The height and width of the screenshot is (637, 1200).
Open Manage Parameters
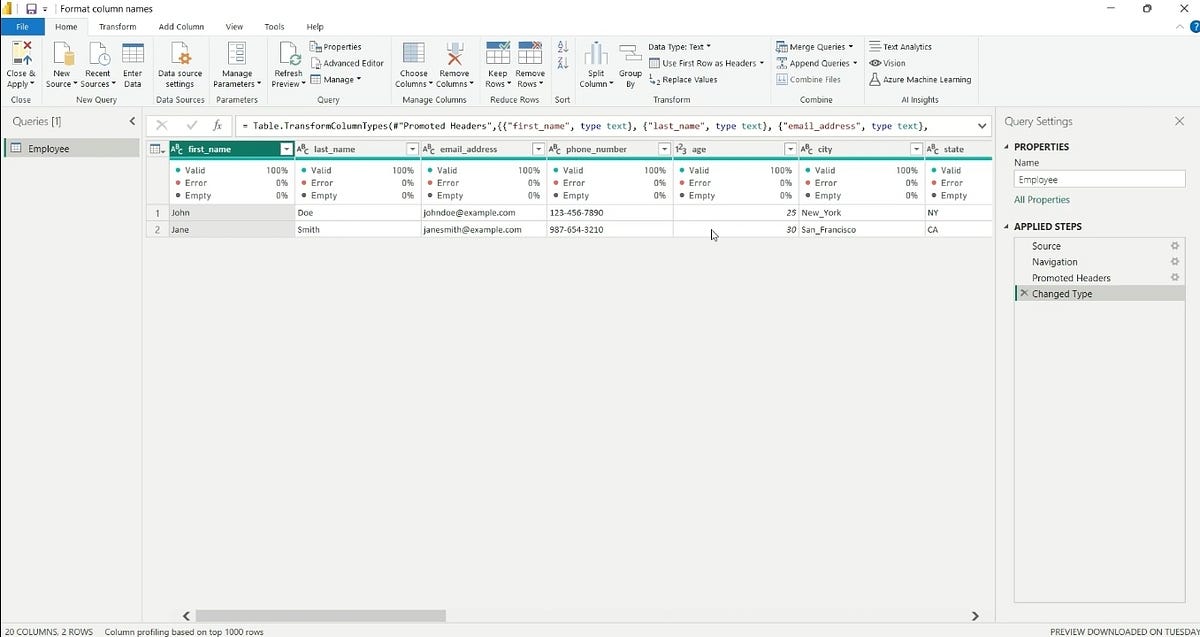point(237,63)
